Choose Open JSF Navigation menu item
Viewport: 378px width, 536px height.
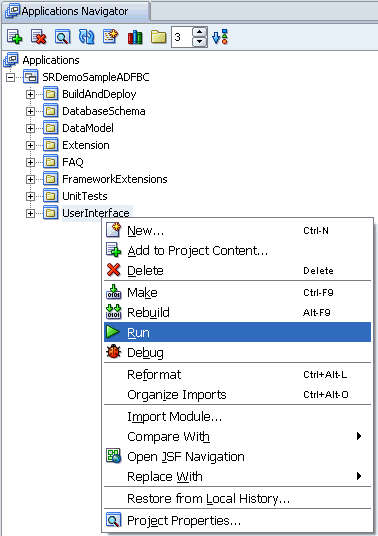(x=238, y=456)
